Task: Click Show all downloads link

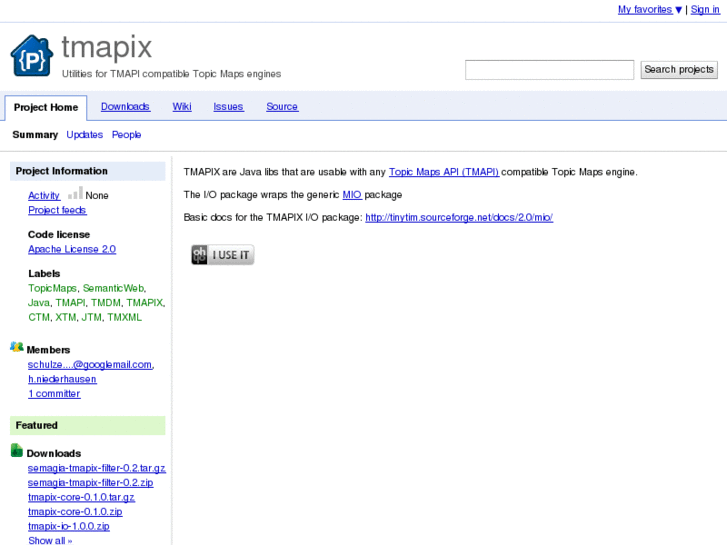Action: tap(50, 540)
